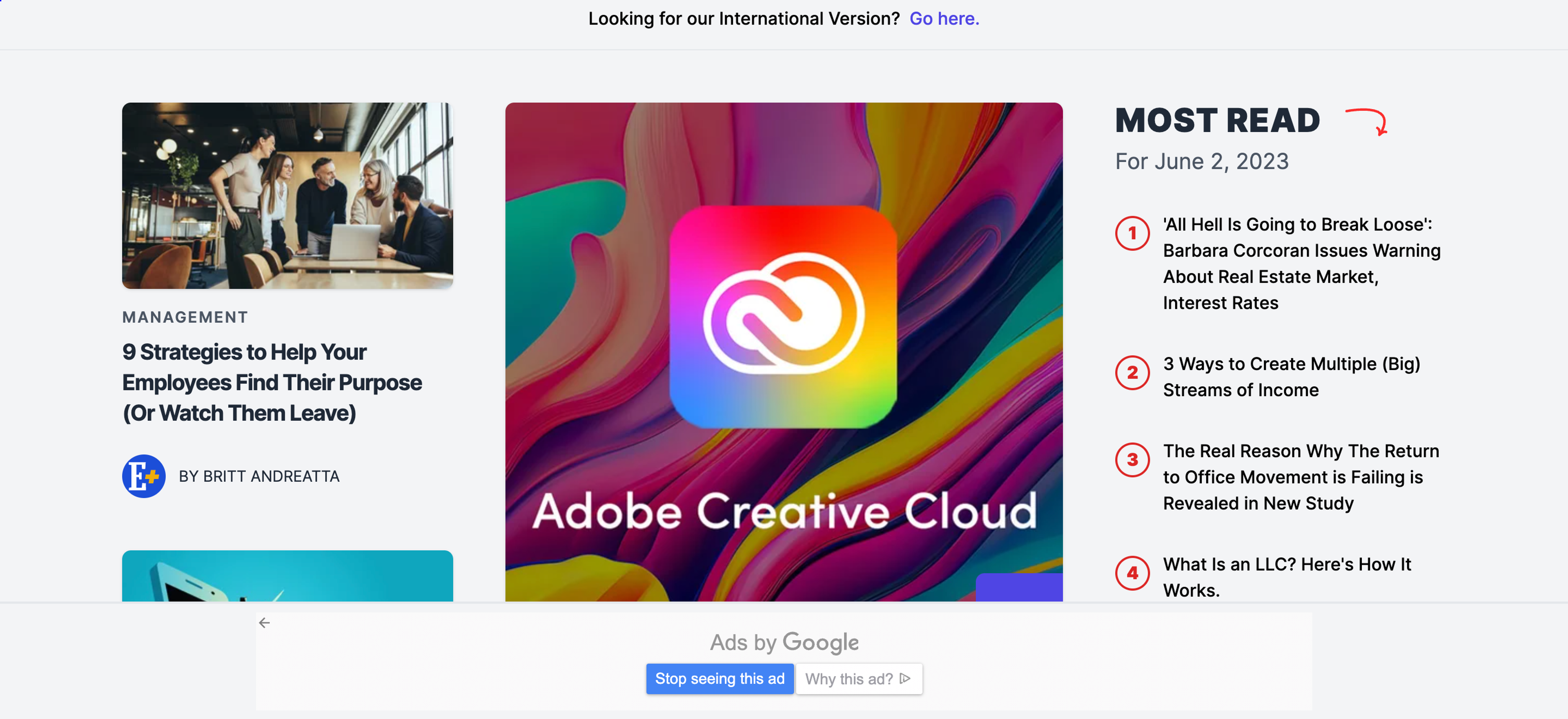Click the 'MOST READ' heading
Viewport: 1568px width, 719px height.
[1217, 121]
